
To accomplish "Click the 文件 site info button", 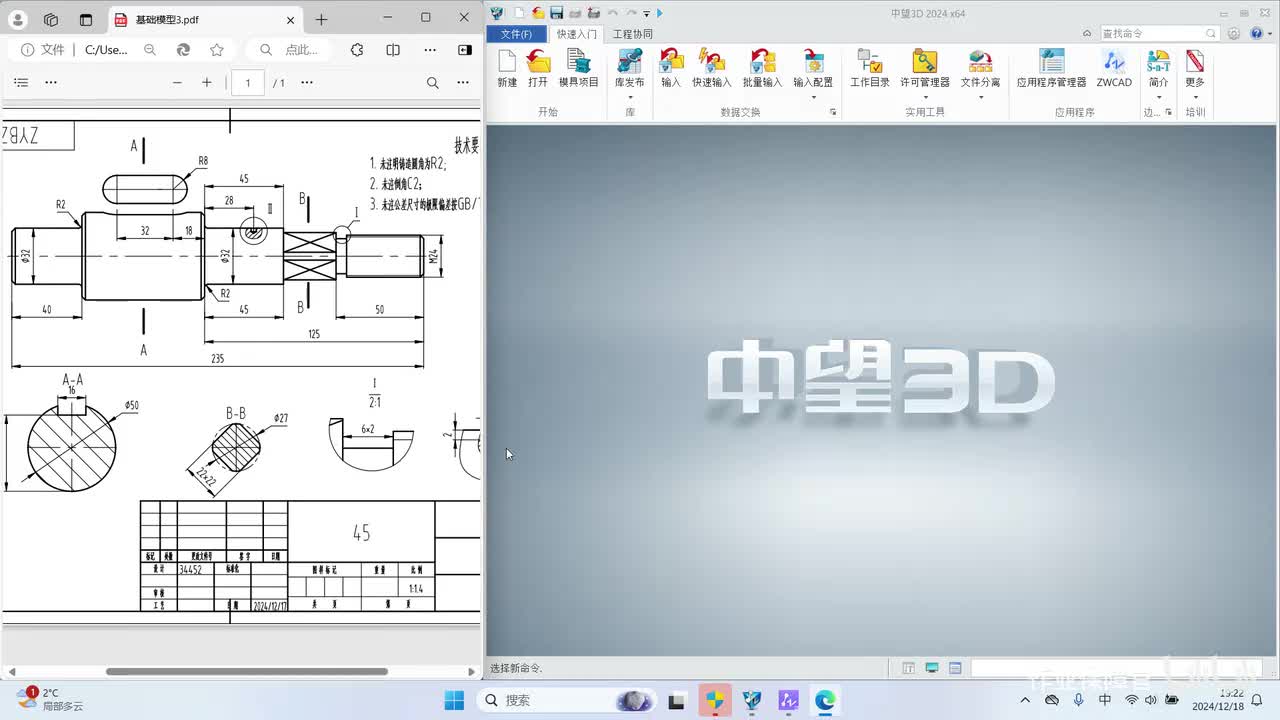I will [x=43, y=49].
